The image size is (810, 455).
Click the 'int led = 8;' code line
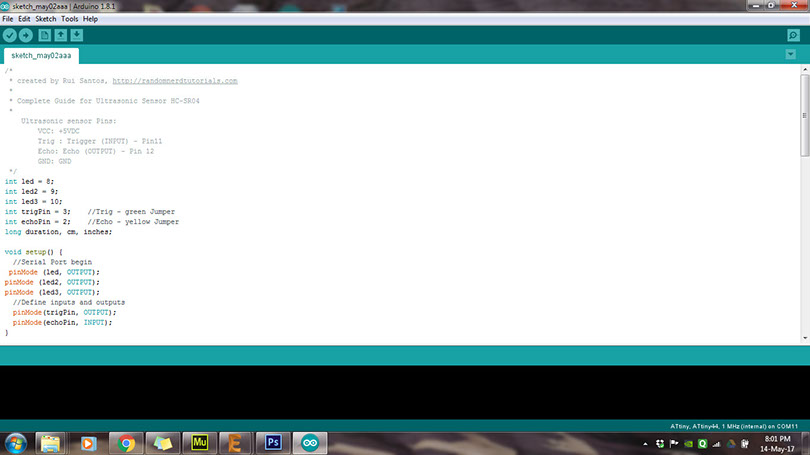pyautogui.click(x=29, y=182)
